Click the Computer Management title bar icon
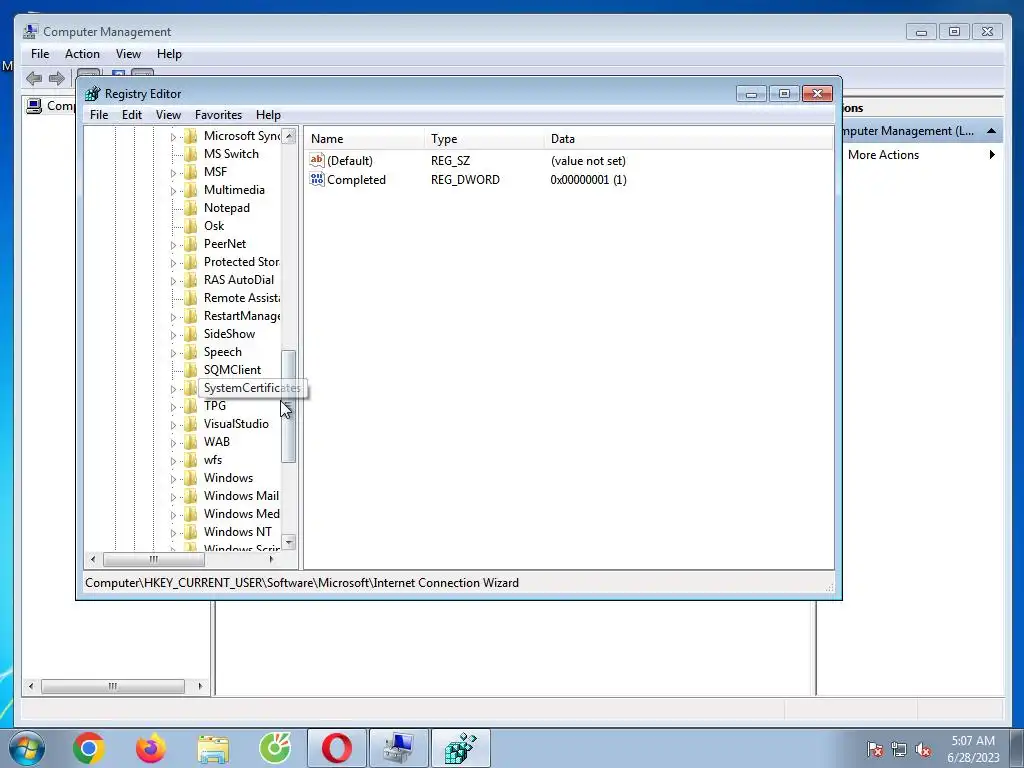Viewport: 1024px width, 768px height. pos(30,31)
